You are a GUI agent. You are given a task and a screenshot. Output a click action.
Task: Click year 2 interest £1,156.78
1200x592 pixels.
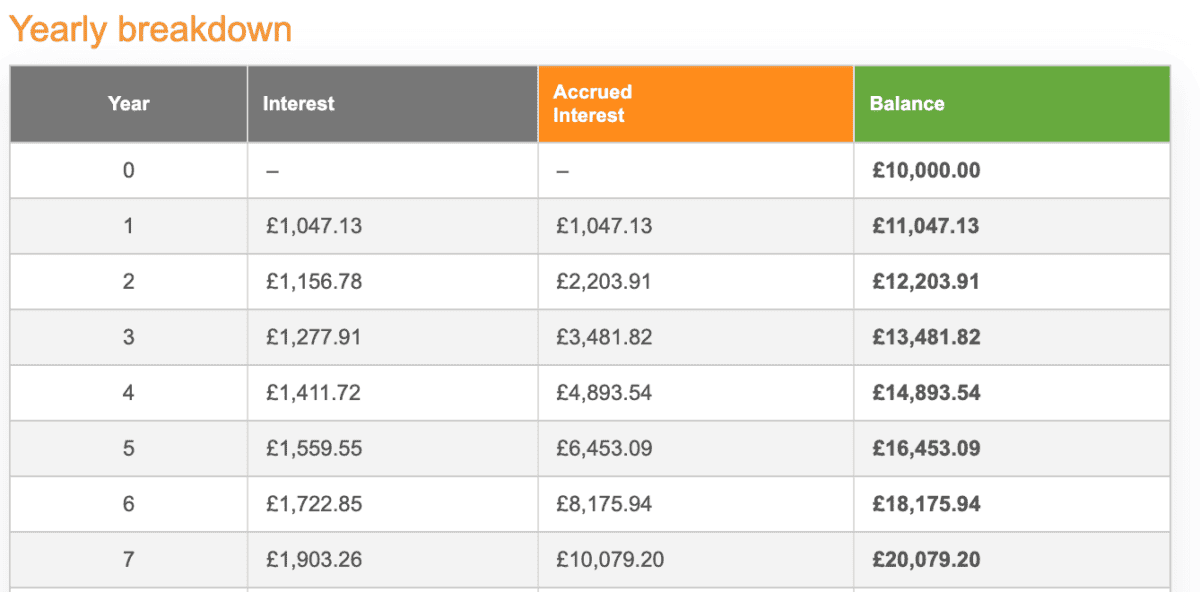[314, 282]
